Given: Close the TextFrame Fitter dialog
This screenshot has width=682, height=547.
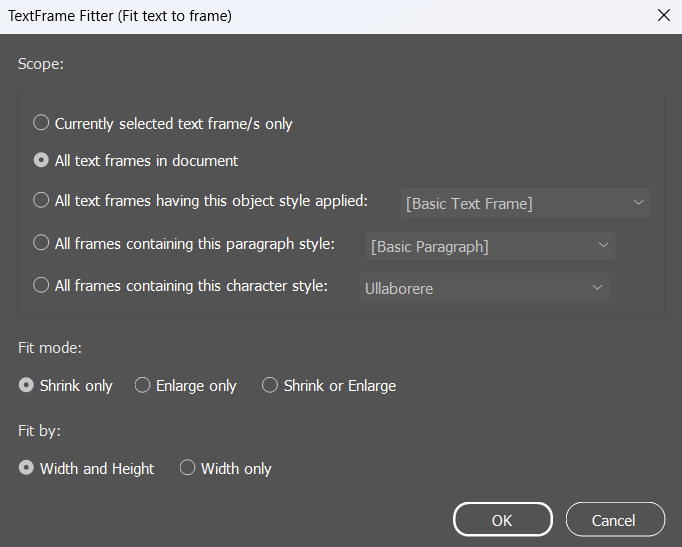Looking at the screenshot, I should pos(663,15).
